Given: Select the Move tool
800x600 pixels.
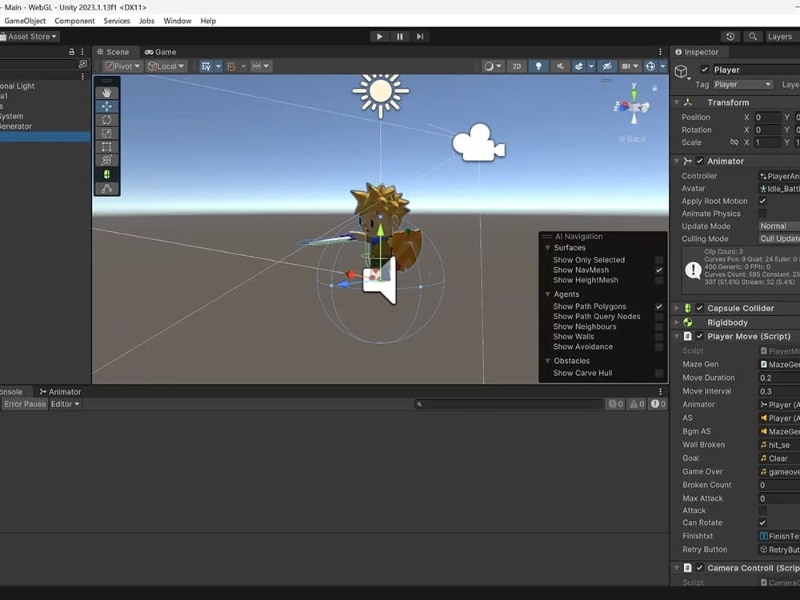Looking at the screenshot, I should tap(106, 106).
